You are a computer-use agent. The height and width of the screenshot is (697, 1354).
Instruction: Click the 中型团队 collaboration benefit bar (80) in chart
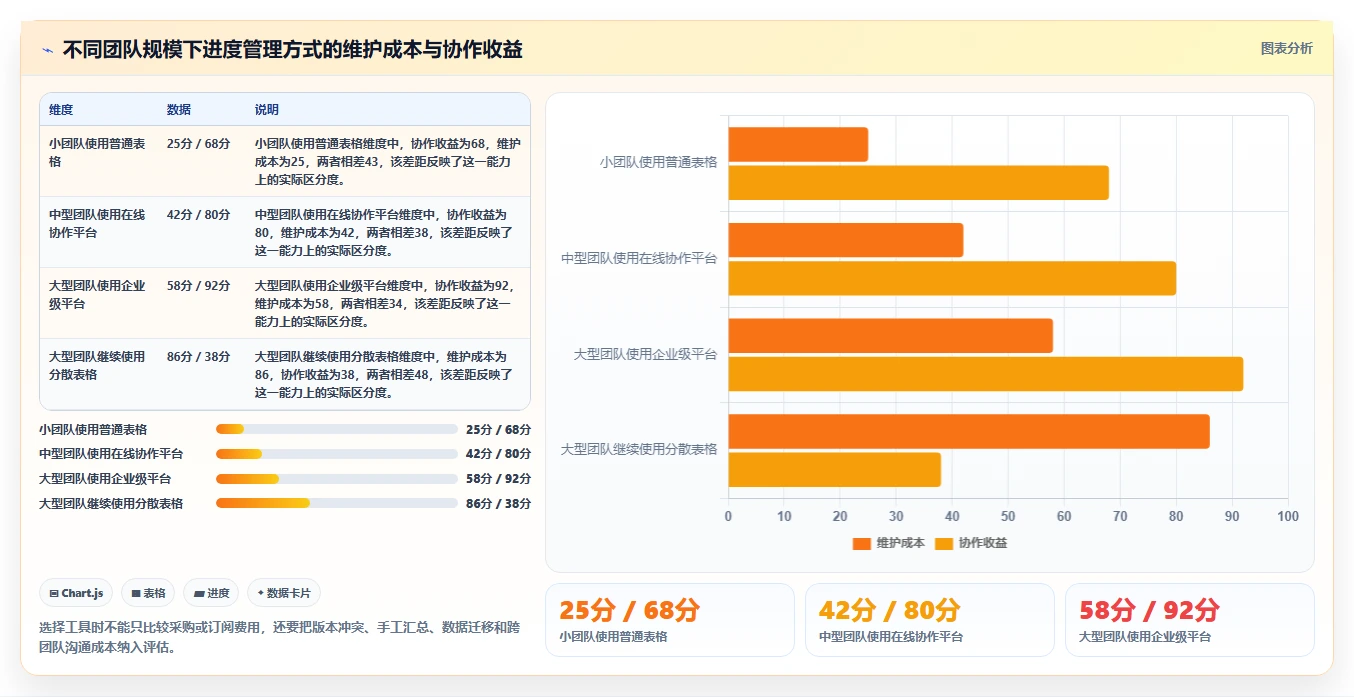point(952,278)
